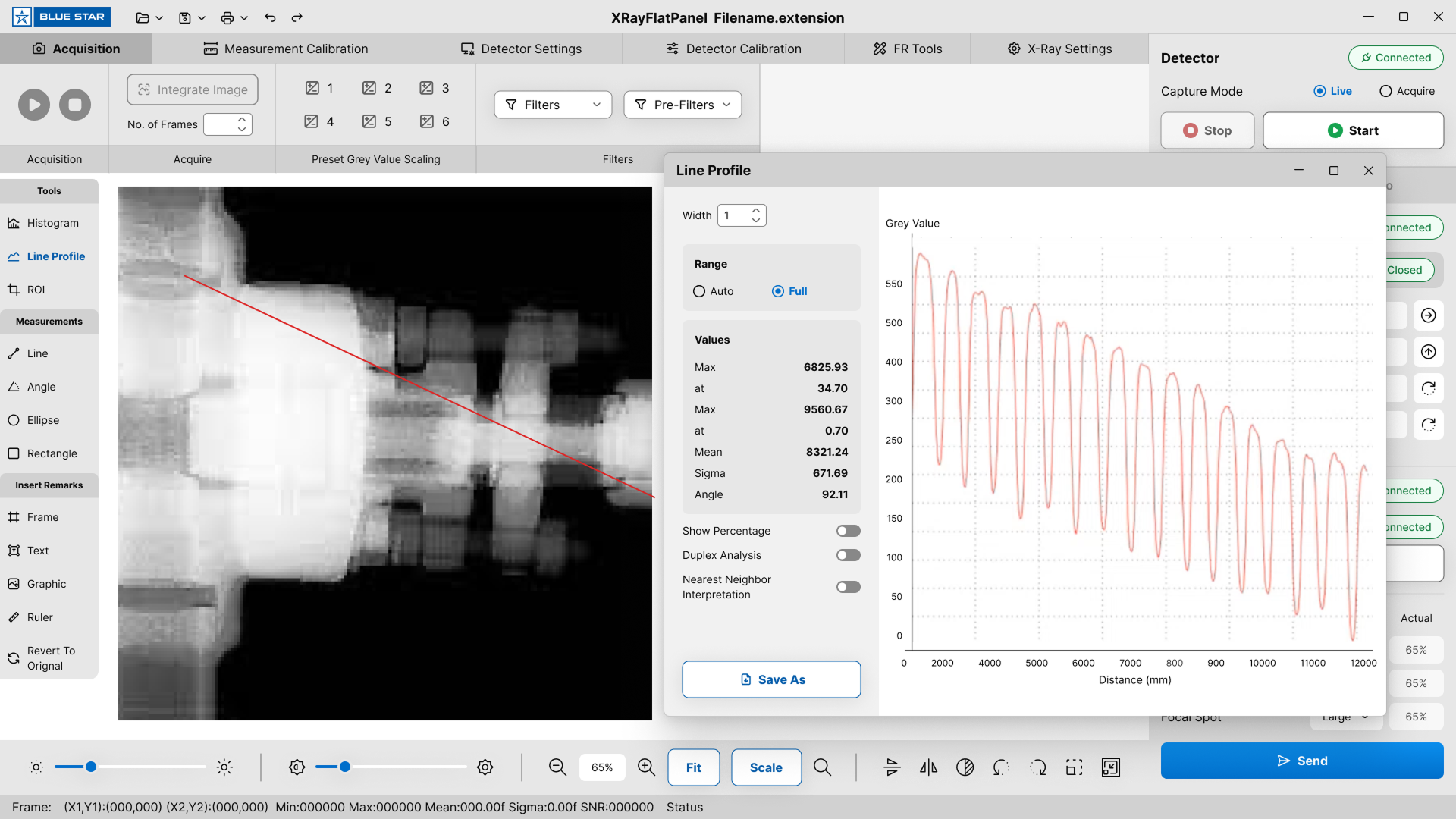Open the X-Ray Settings tab

(x=1059, y=49)
